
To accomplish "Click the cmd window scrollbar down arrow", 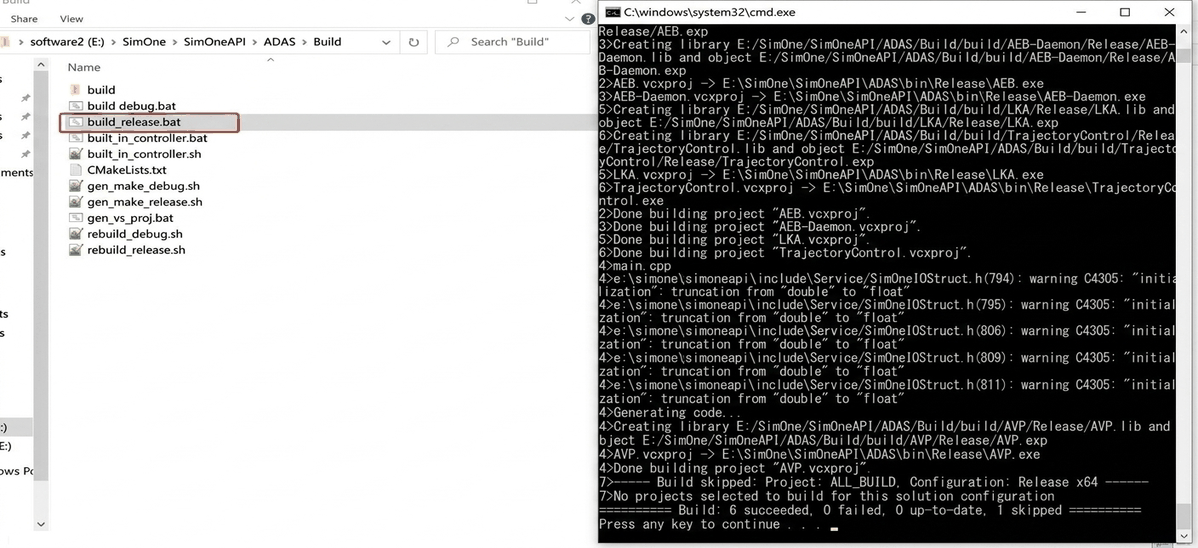I will pyautogui.click(x=1184, y=536).
